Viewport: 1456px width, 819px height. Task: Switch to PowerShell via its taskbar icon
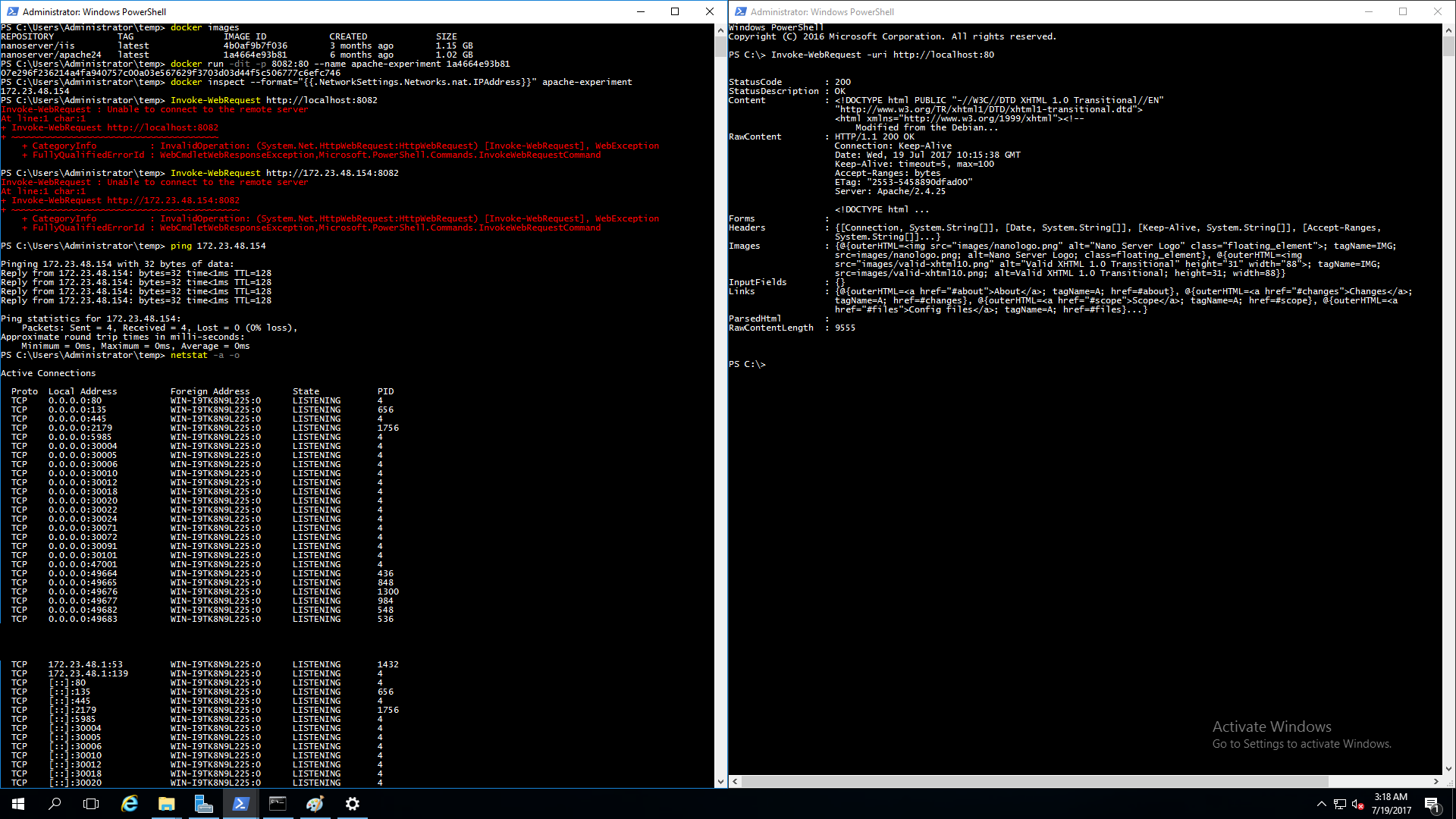[240, 804]
